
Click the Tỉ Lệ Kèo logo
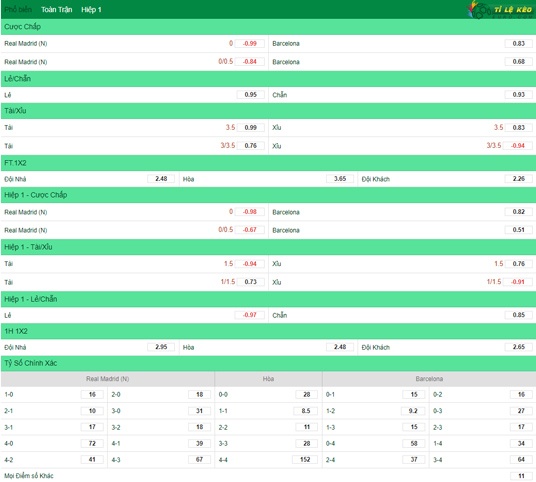[x=500, y=10]
